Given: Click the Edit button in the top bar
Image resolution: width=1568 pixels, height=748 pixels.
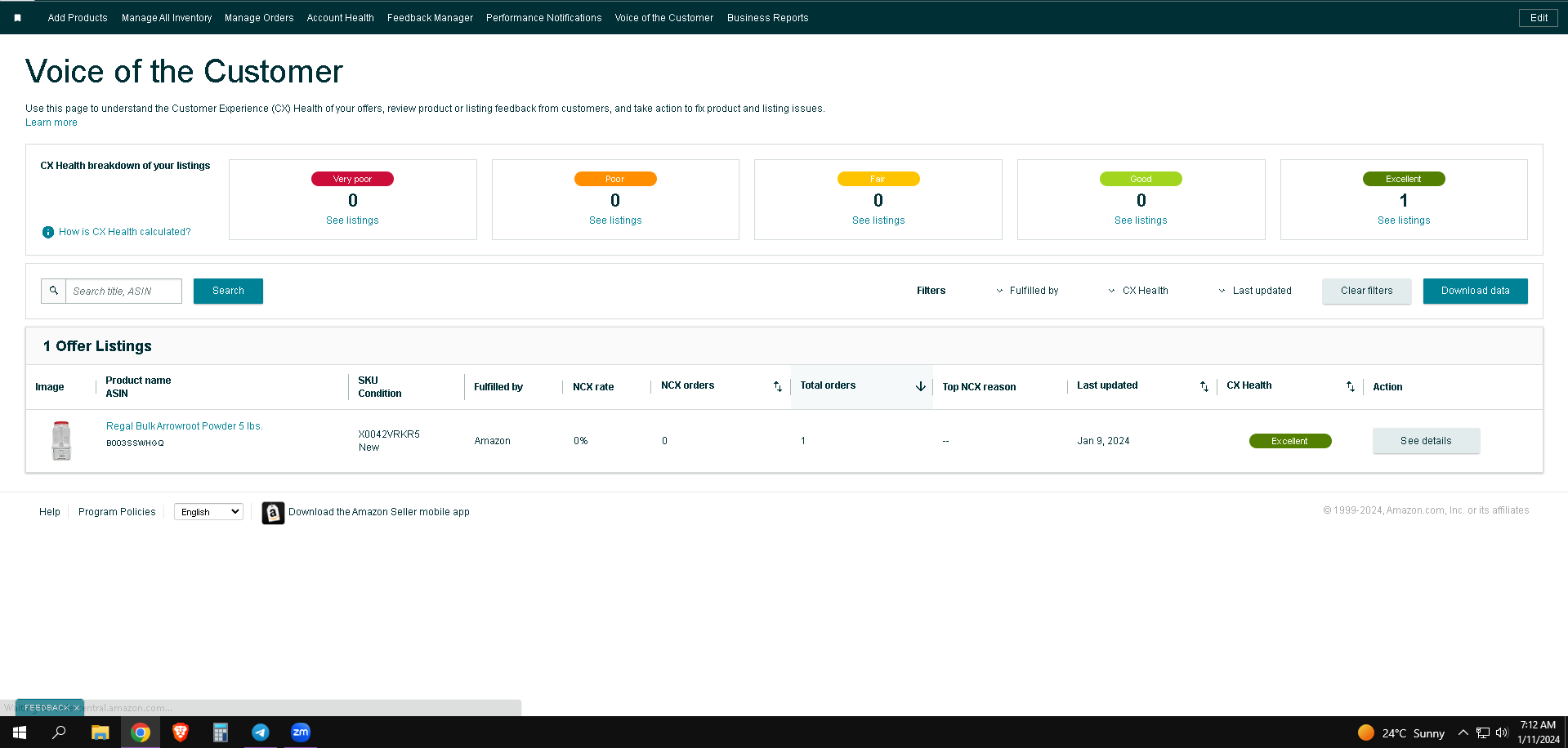Looking at the screenshot, I should pyautogui.click(x=1539, y=18).
